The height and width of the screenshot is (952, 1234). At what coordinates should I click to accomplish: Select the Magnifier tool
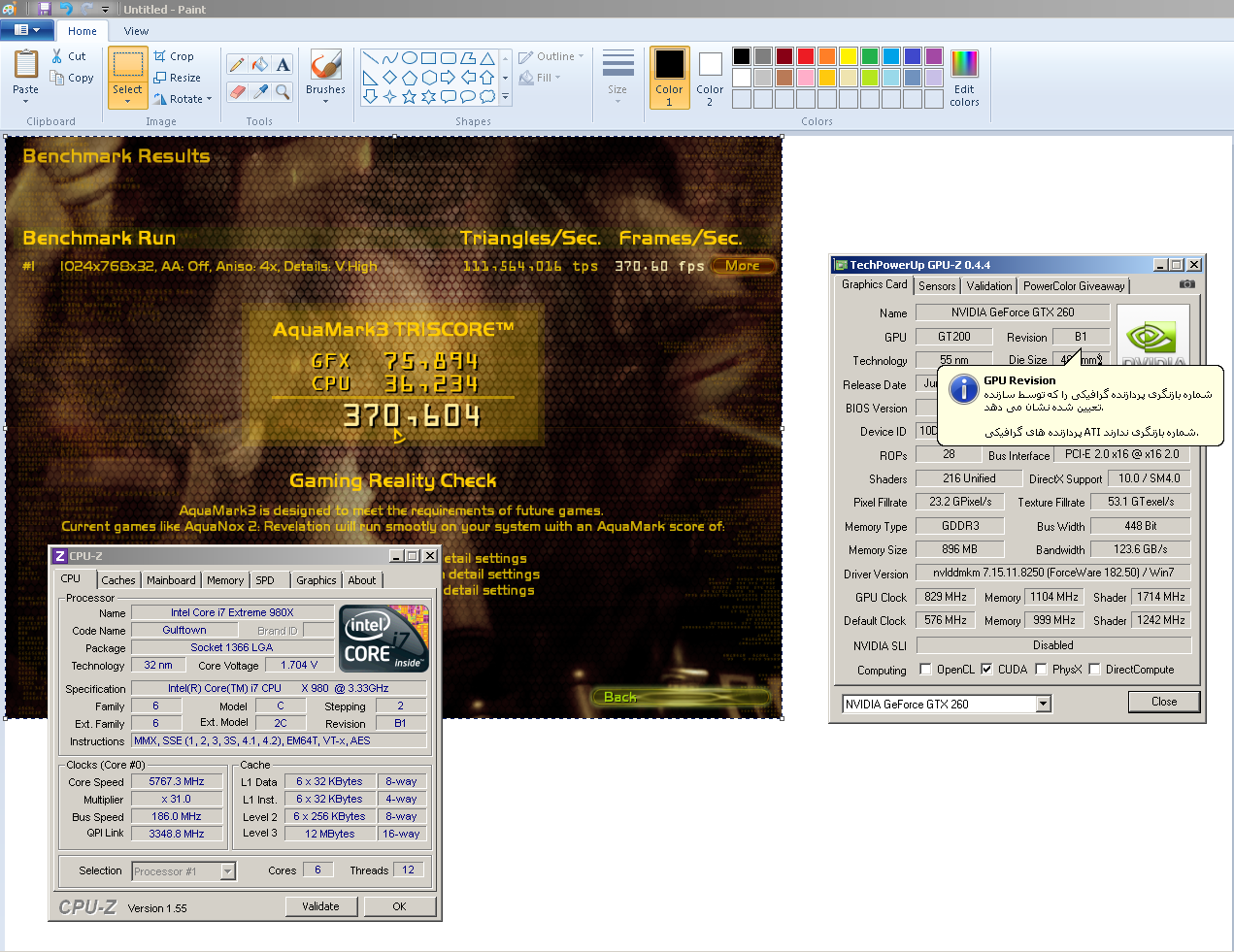pyautogui.click(x=283, y=91)
